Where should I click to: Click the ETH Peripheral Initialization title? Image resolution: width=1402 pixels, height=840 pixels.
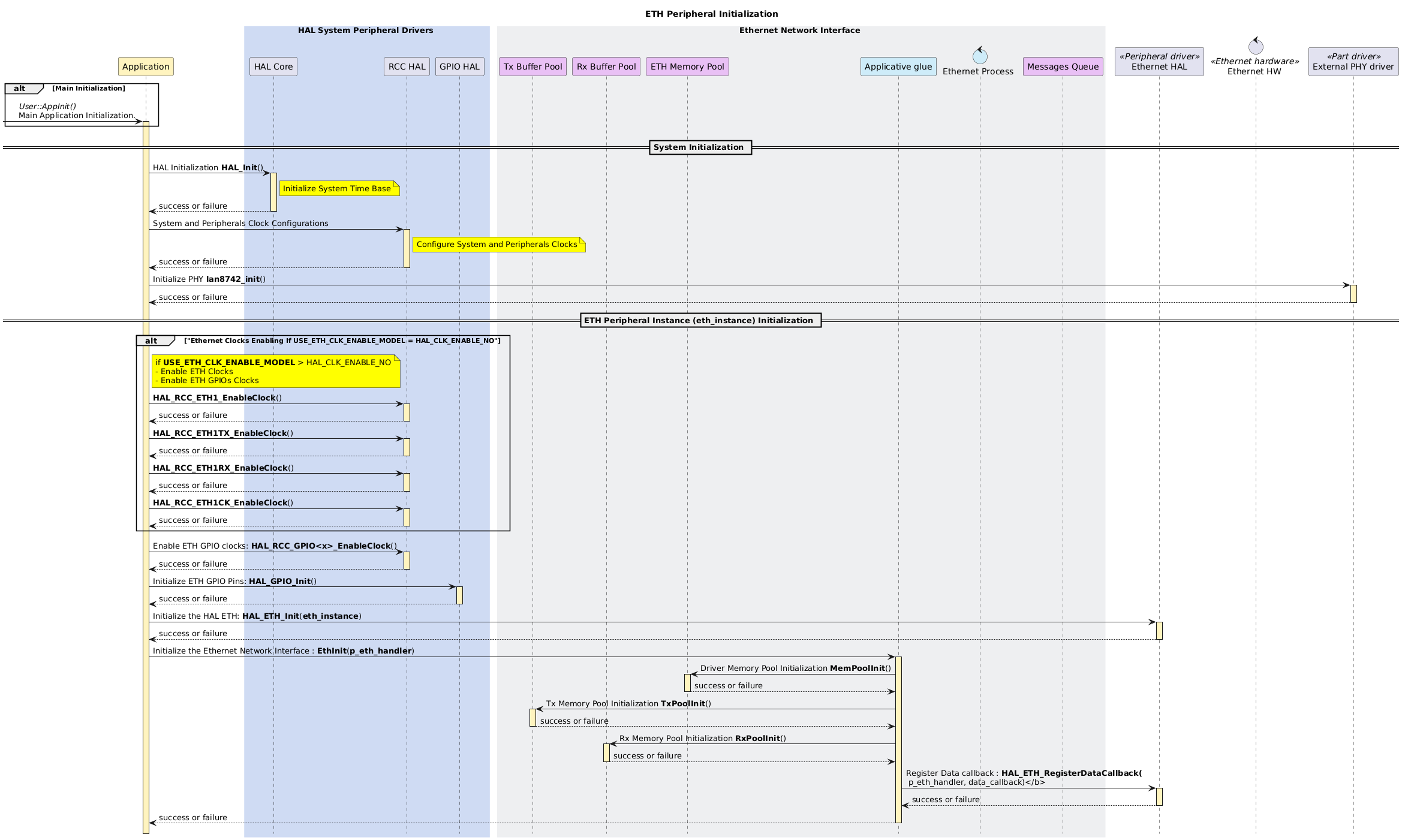711,14
